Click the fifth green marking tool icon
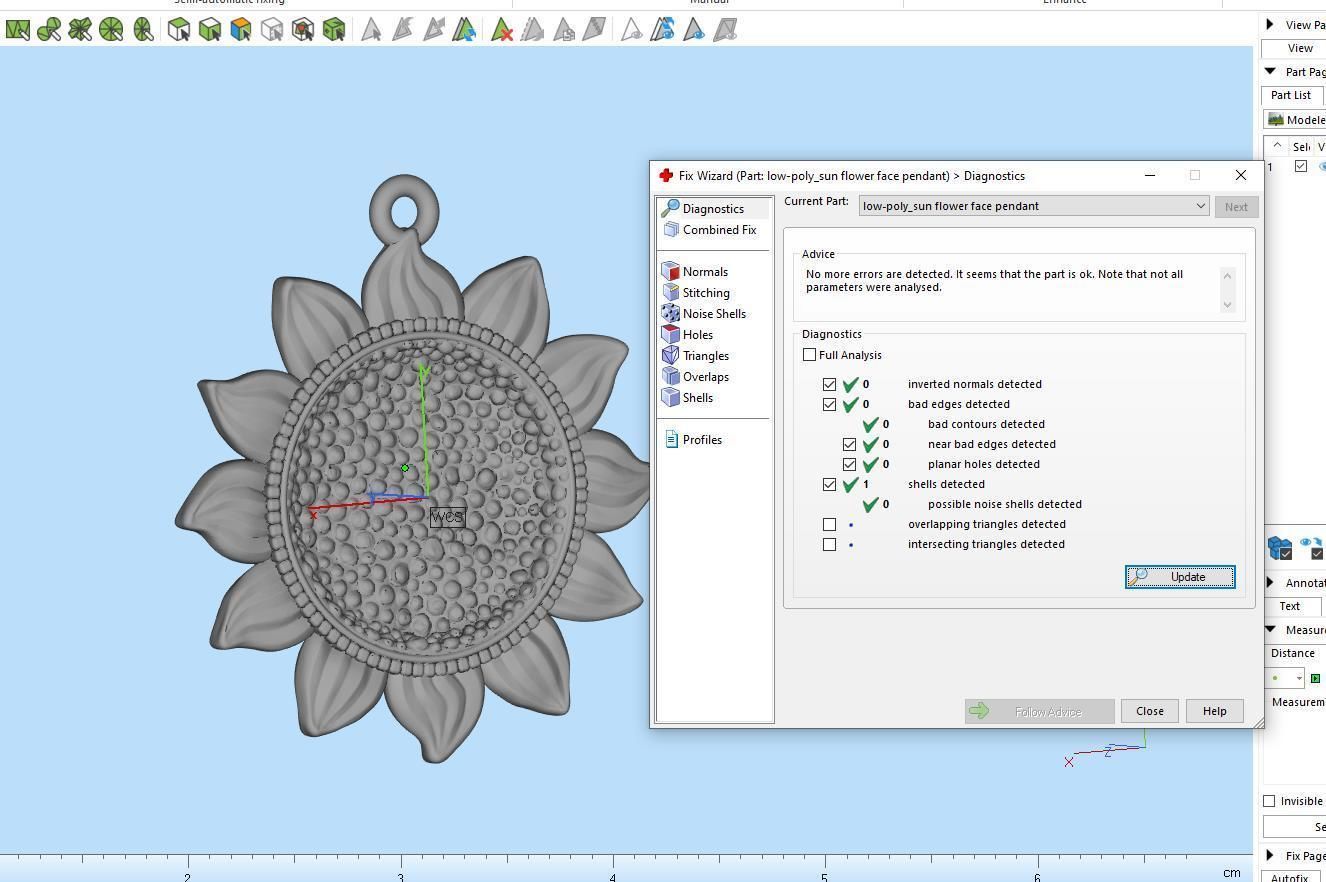Viewport: 1326px width, 882px height. tap(143, 30)
